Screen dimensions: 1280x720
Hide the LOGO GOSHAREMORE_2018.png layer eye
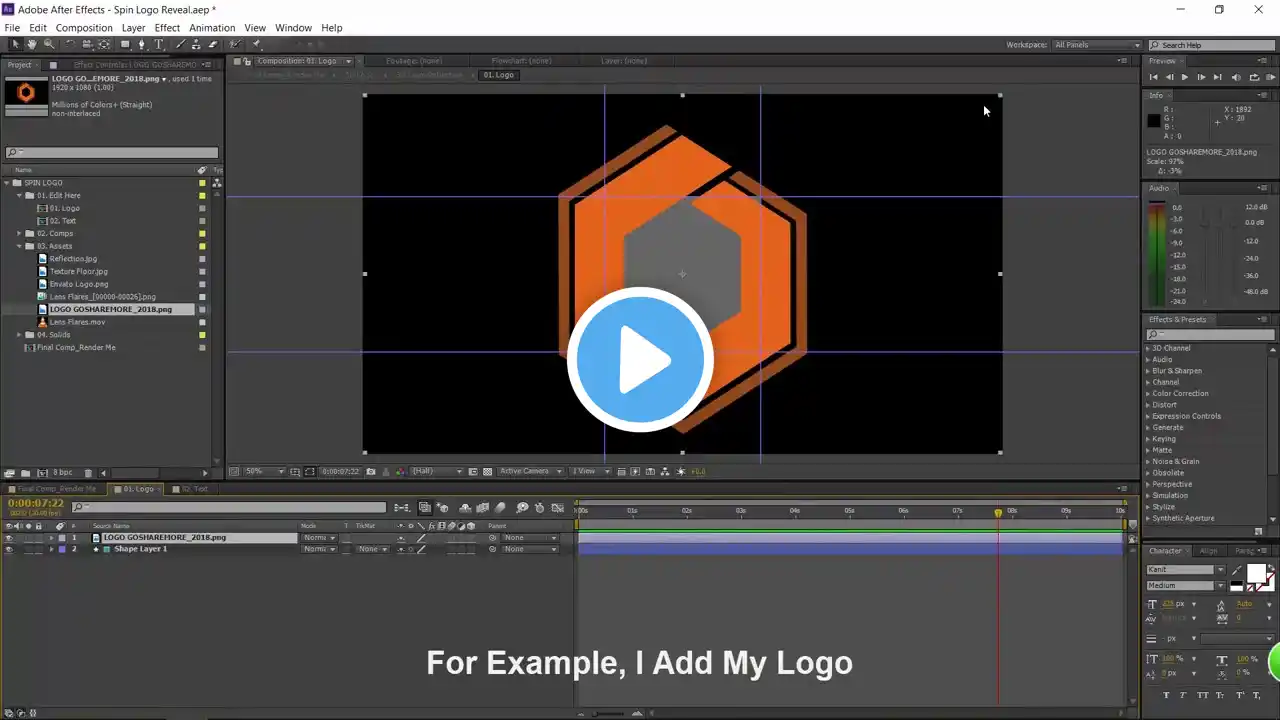[9, 538]
